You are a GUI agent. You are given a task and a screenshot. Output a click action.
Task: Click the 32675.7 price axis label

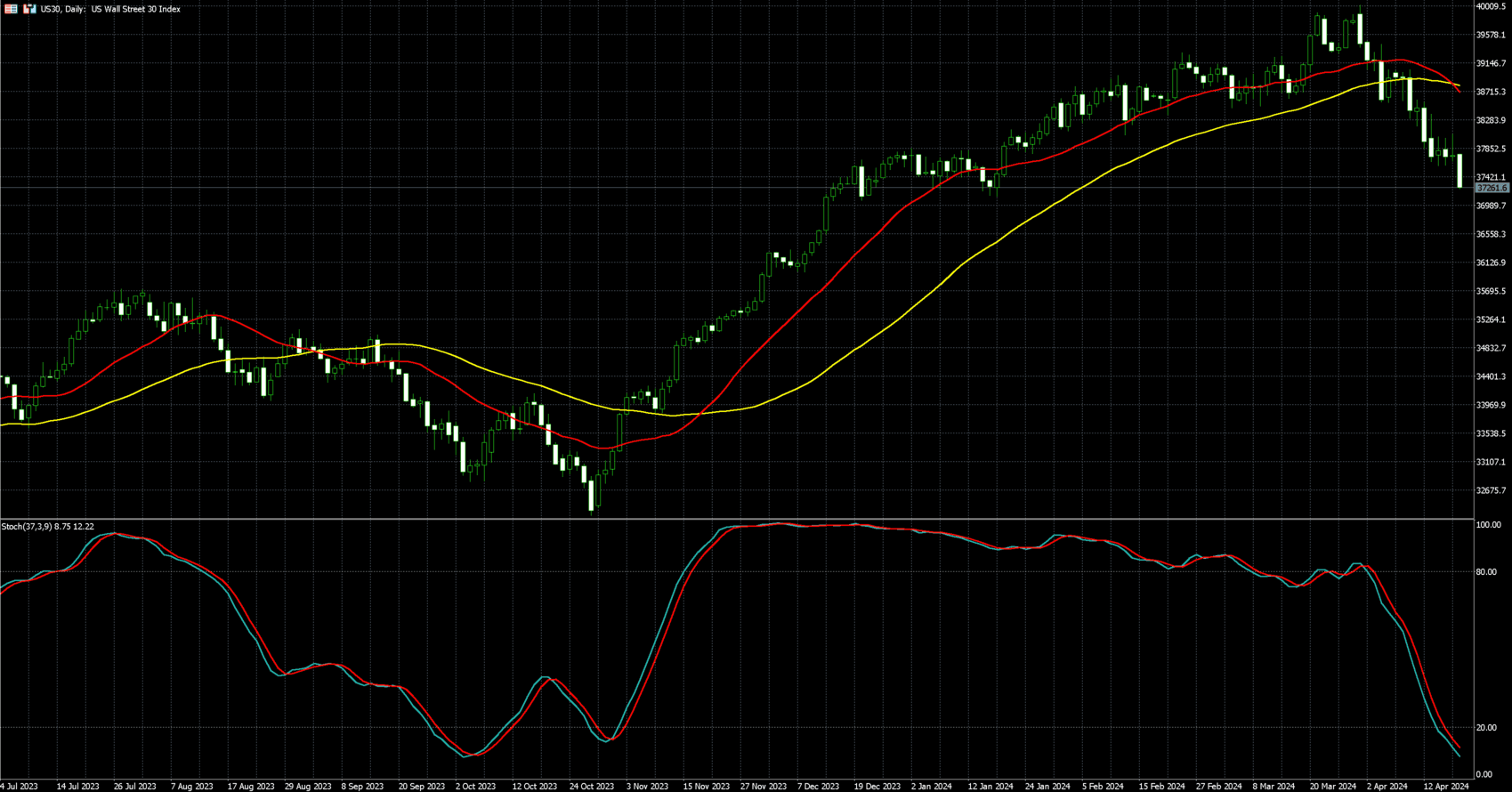click(1491, 490)
